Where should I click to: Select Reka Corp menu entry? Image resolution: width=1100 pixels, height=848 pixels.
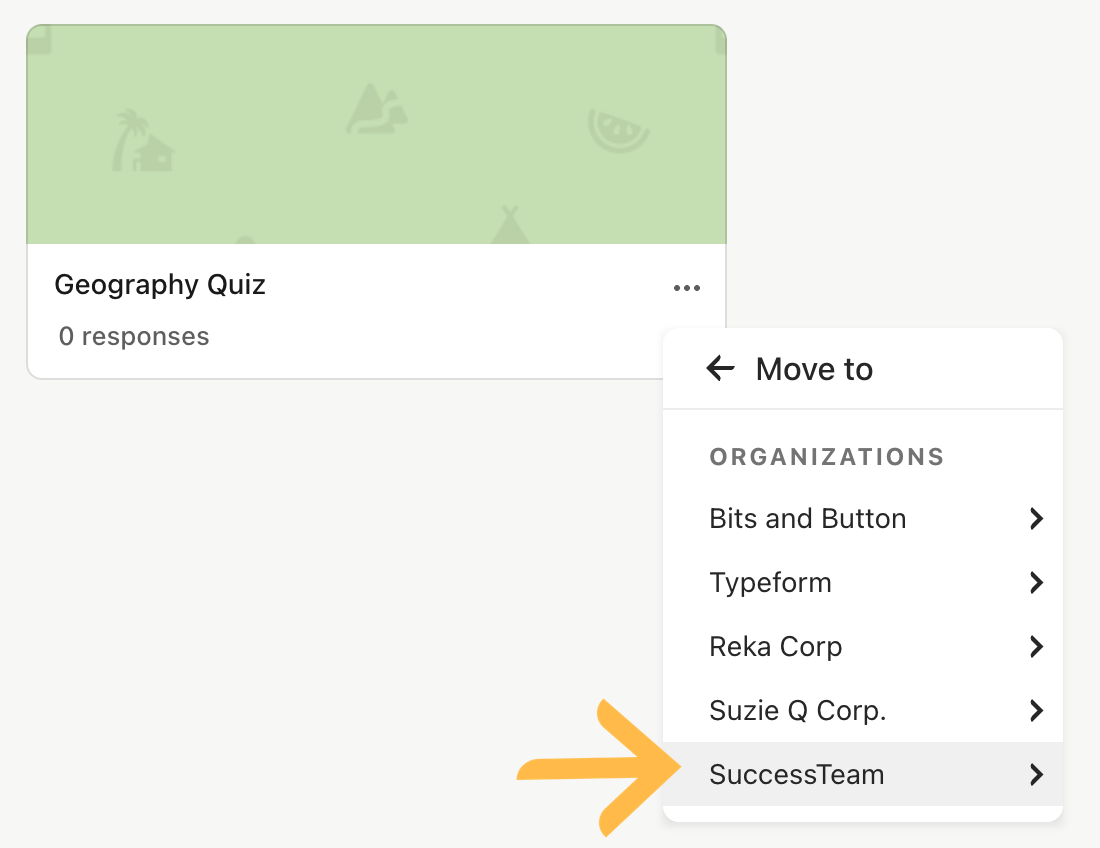[x=863, y=647]
